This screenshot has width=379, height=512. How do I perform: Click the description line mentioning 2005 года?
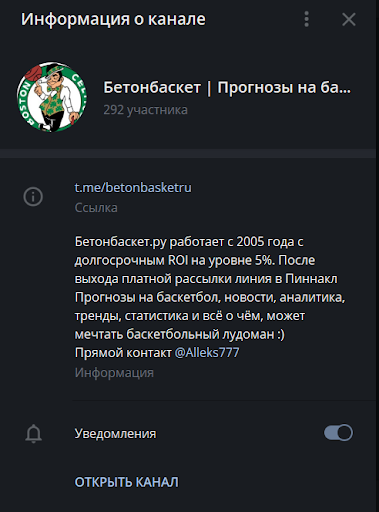[189, 242]
